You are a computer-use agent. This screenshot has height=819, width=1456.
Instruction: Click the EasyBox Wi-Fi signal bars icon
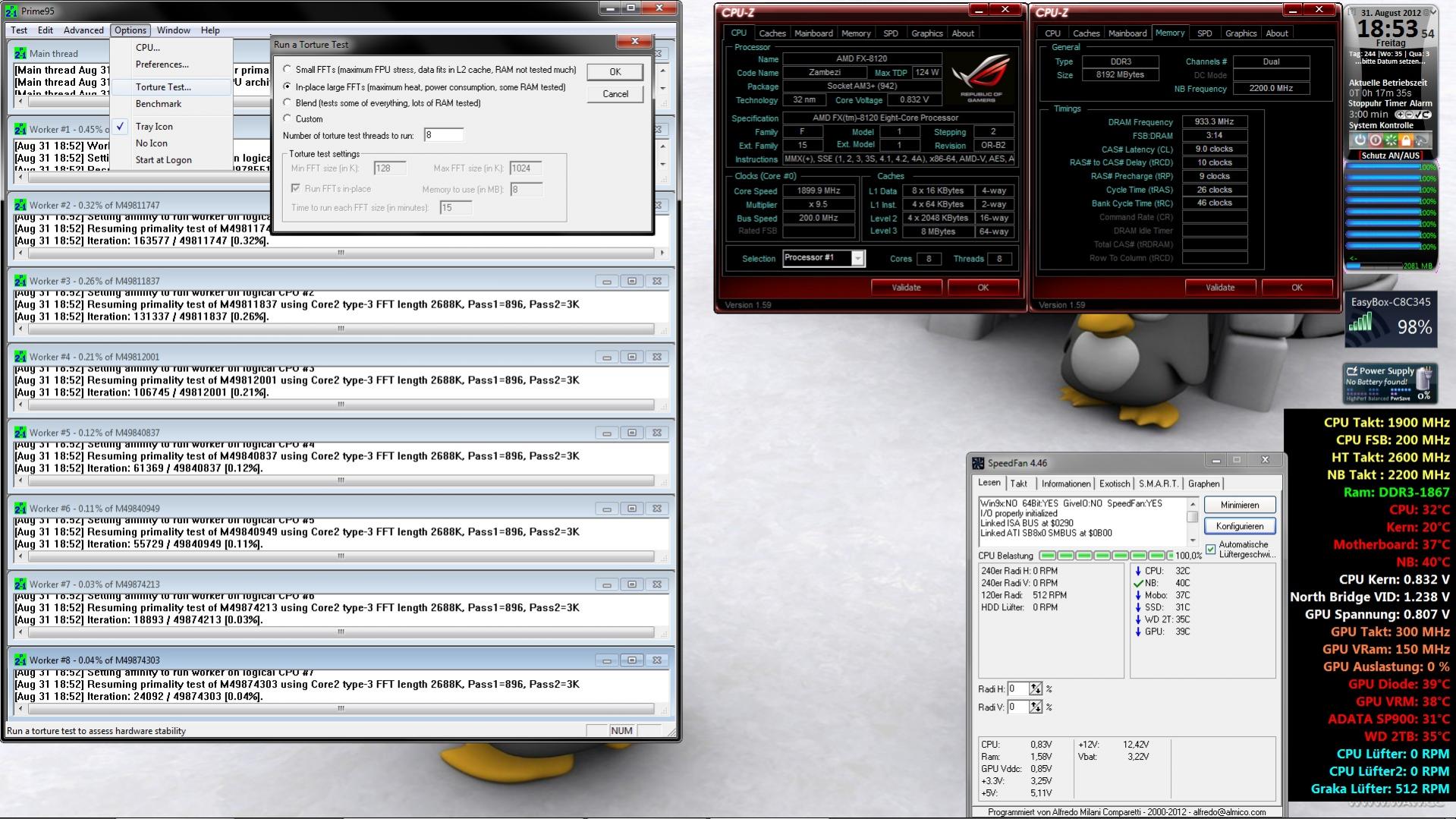coord(1360,323)
